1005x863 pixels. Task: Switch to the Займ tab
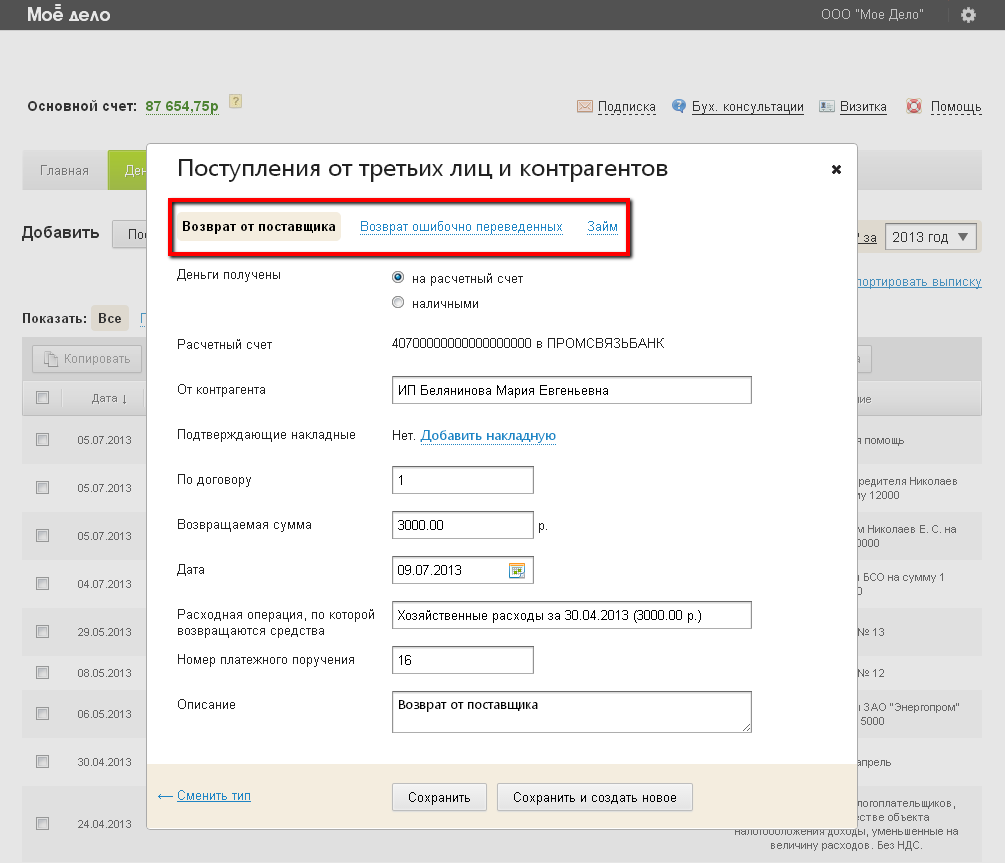tap(602, 226)
